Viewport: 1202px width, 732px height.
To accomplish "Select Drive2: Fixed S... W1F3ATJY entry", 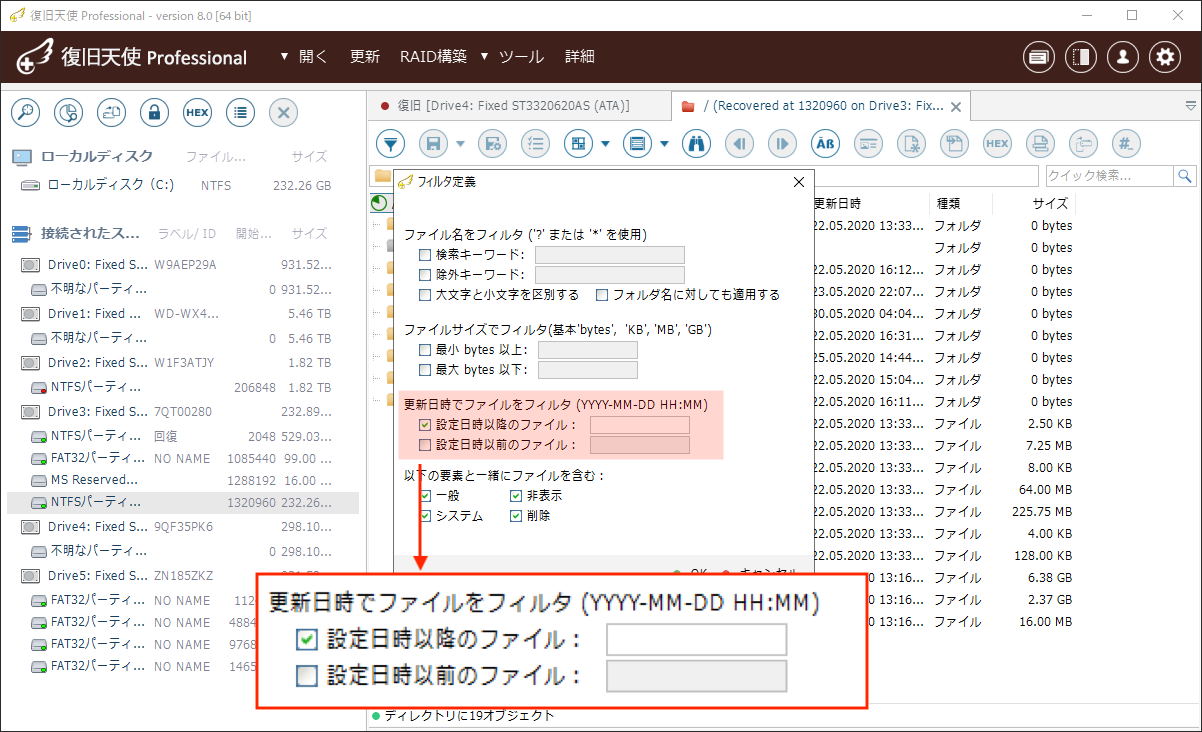I will point(182,363).
